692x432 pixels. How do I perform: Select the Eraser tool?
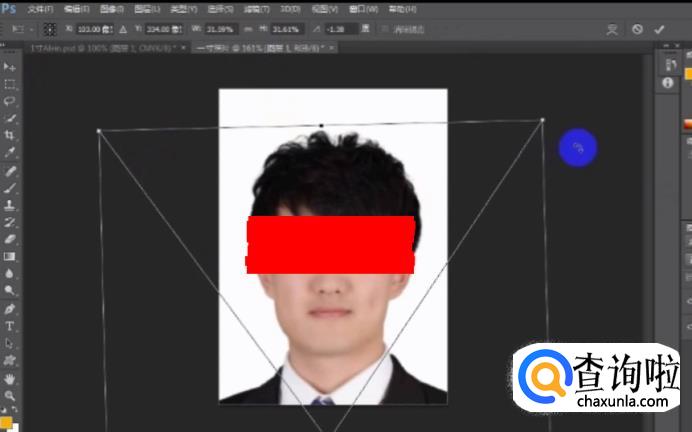[x=10, y=239]
